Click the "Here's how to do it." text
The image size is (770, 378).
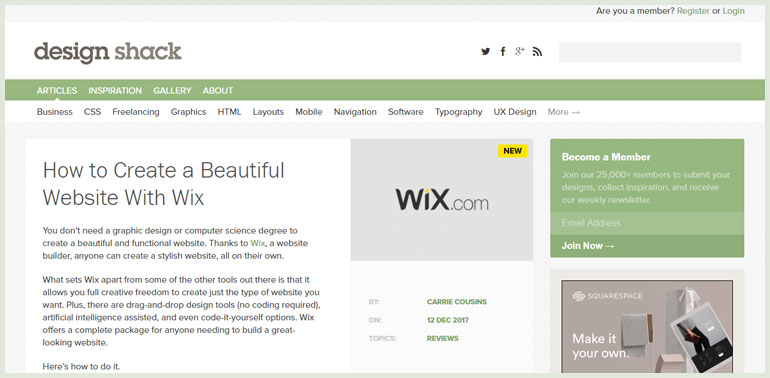(81, 366)
